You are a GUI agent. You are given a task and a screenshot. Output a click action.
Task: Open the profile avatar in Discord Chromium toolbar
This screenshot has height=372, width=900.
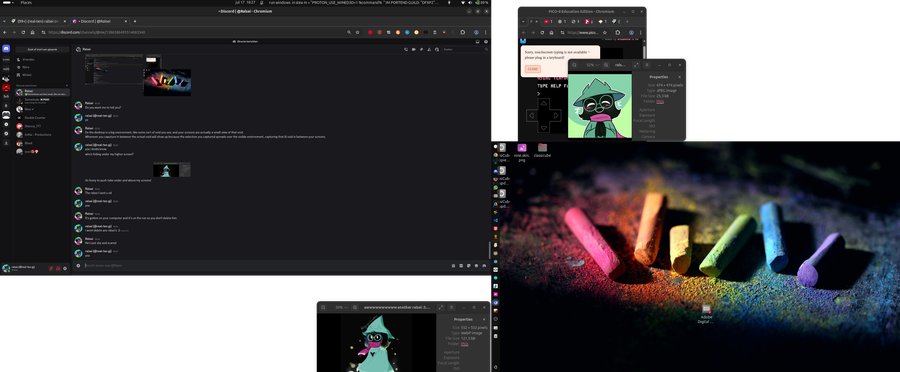click(x=476, y=32)
